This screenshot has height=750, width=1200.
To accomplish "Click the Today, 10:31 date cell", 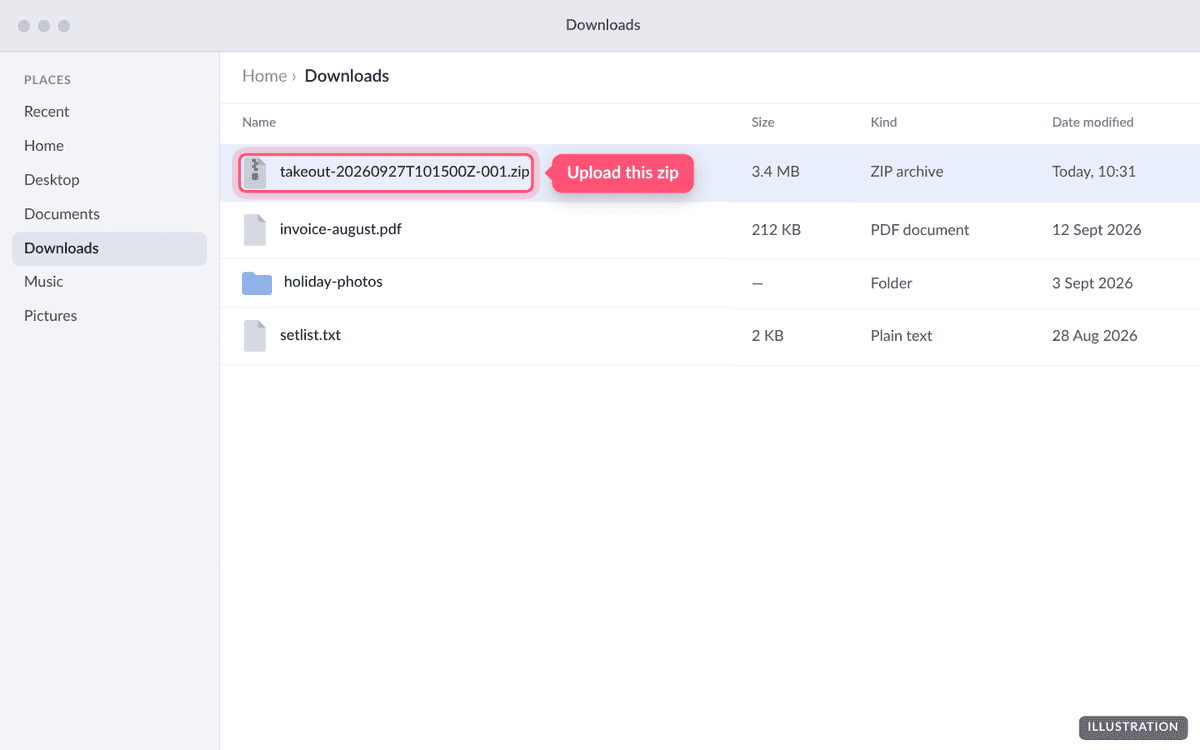I will pyautogui.click(x=1094, y=172).
